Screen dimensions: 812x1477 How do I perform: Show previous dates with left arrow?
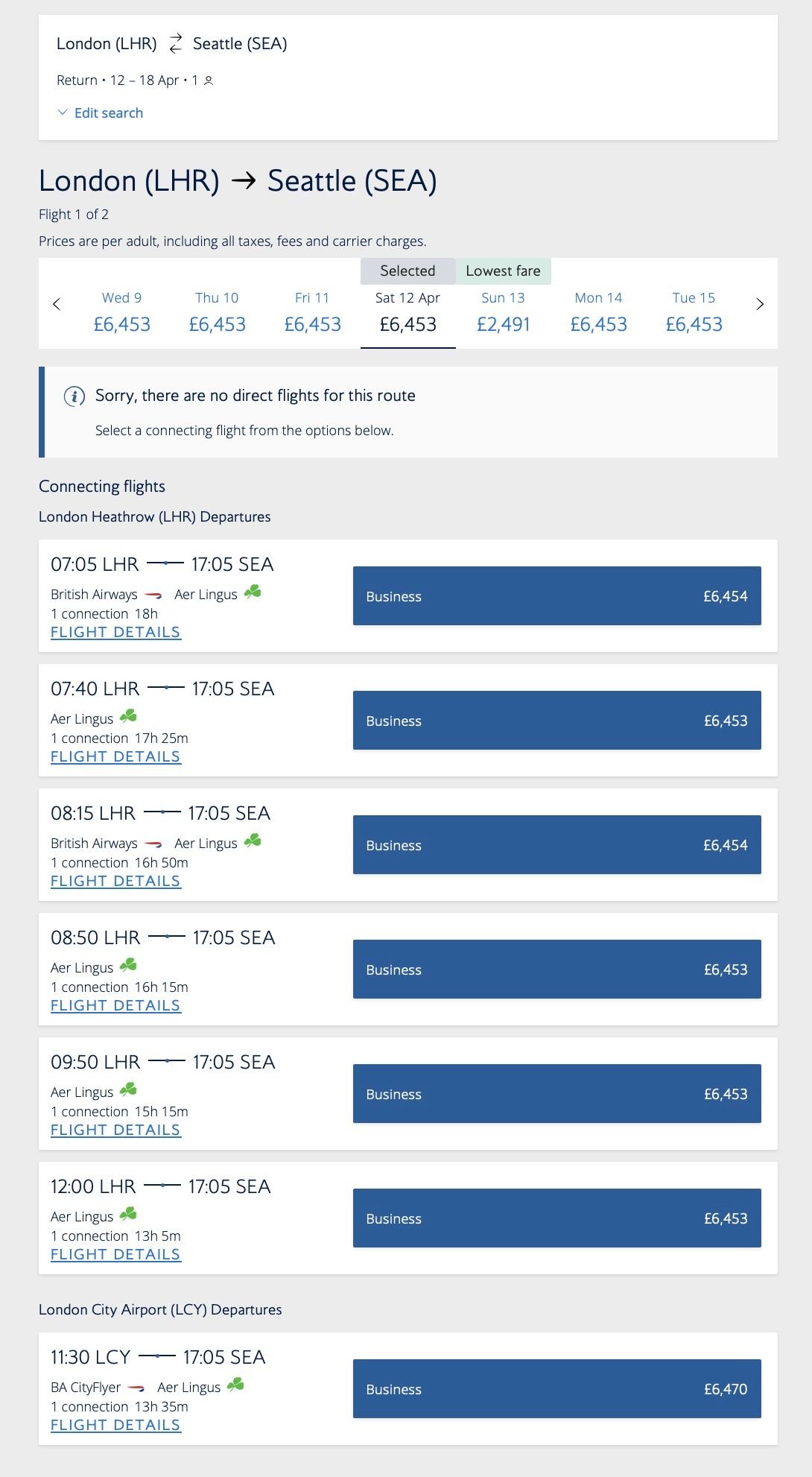coord(57,304)
